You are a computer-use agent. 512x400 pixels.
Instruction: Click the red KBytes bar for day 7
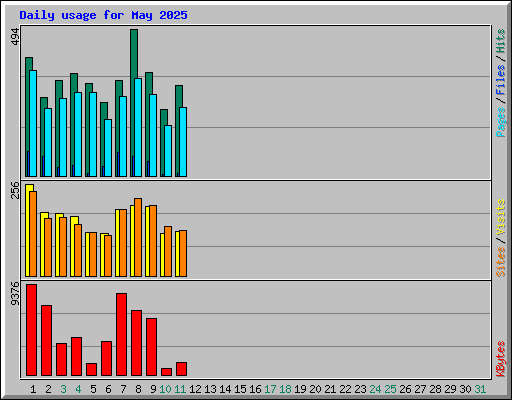121,334
